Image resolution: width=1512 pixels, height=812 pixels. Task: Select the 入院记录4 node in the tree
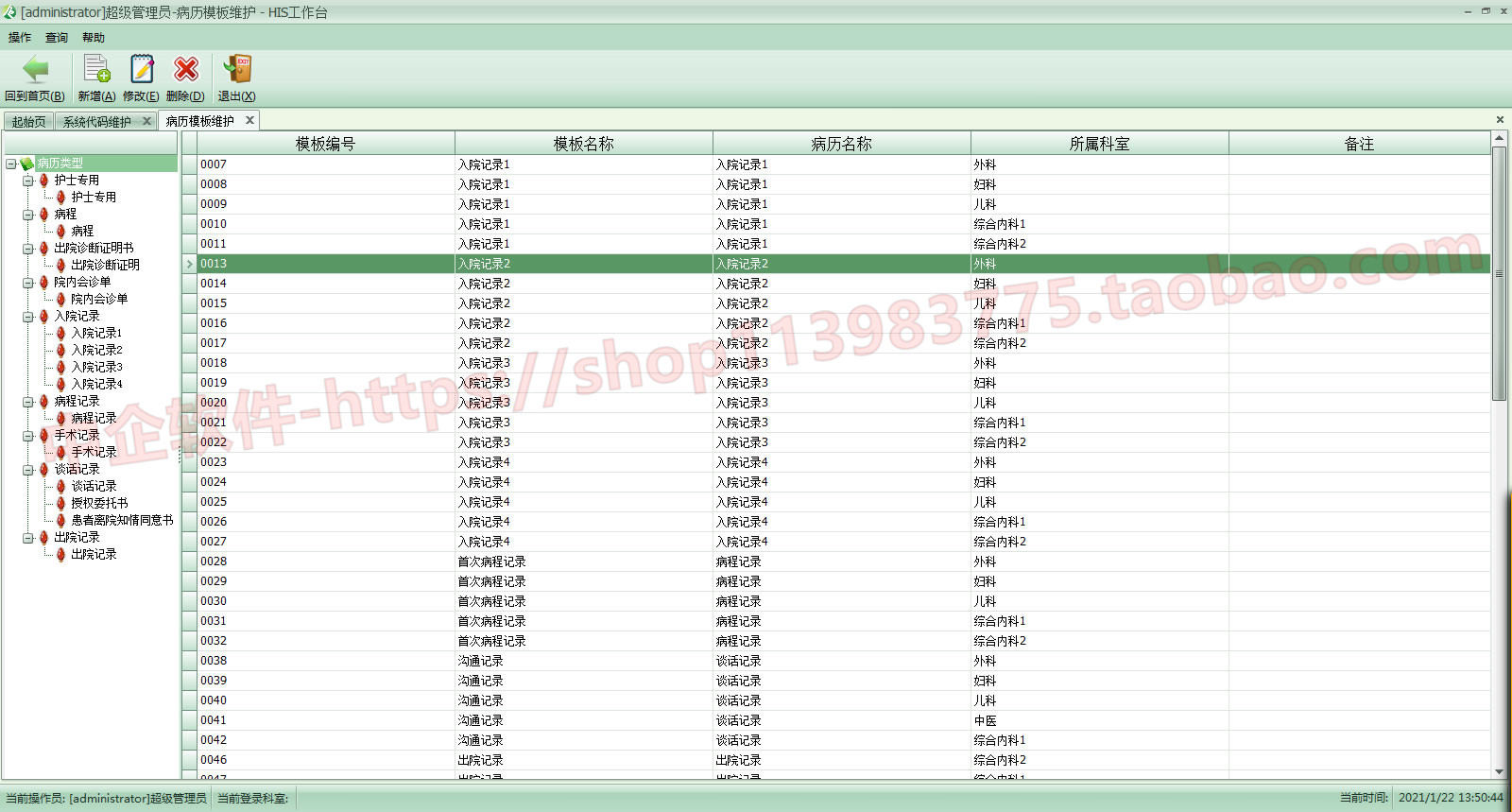97,384
